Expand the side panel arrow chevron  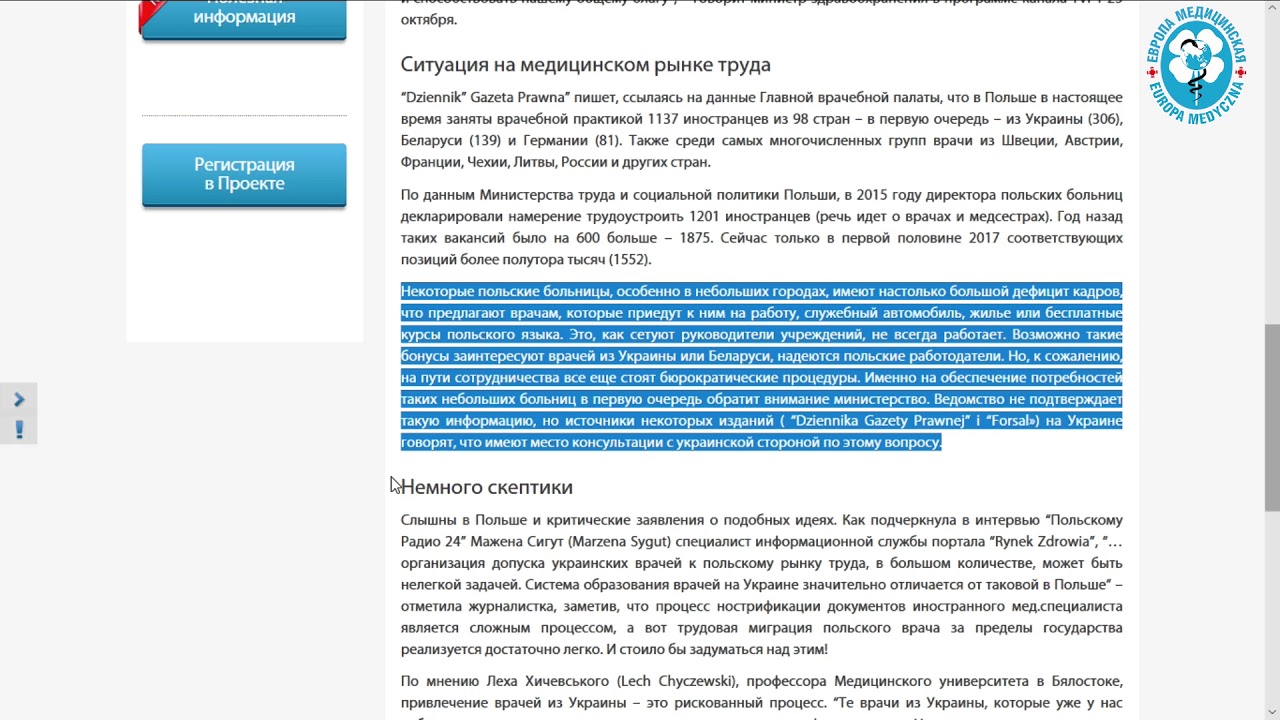(x=18, y=400)
